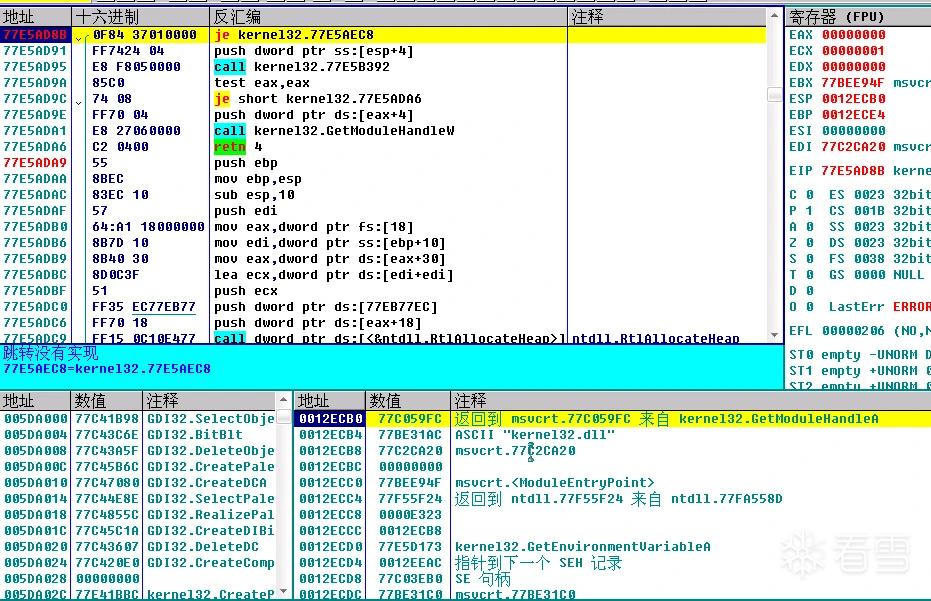Click the EIP register value 77E5AD8B
Viewport: 931px width, 601px height.
click(854, 171)
